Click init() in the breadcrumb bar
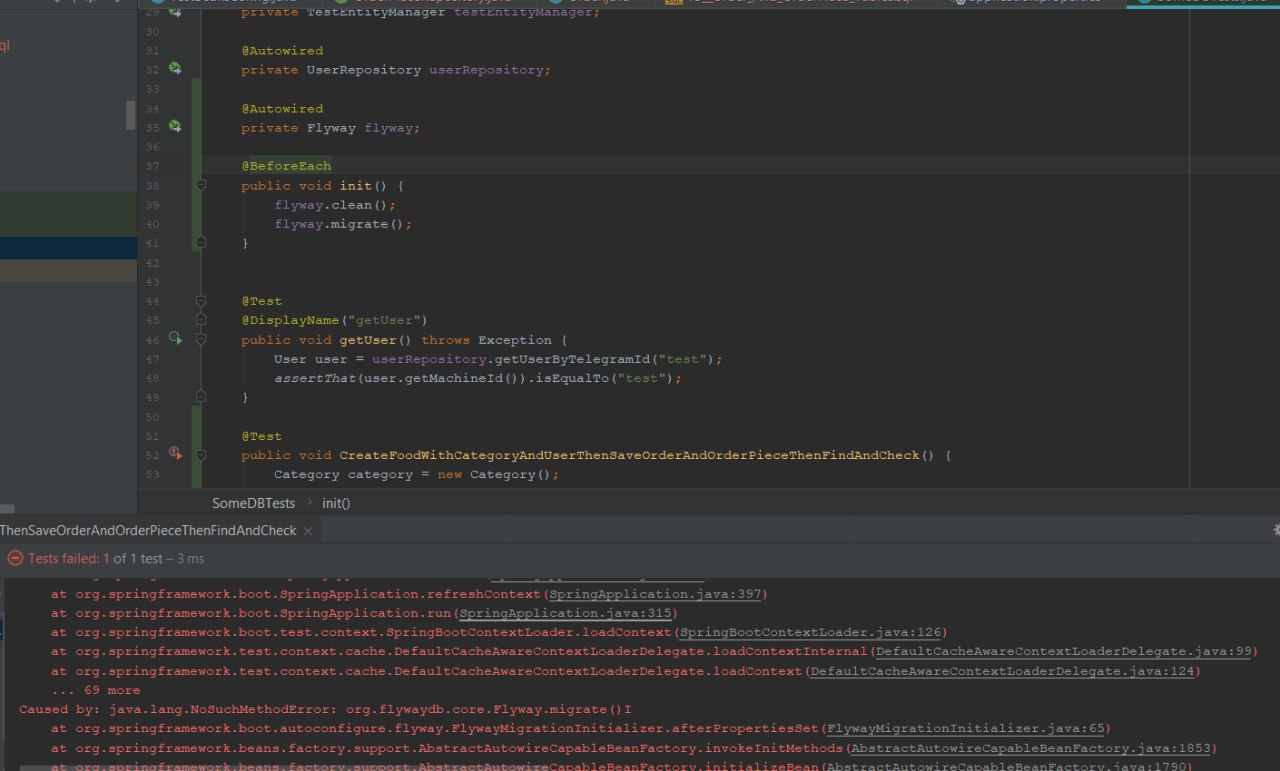The width and height of the screenshot is (1280, 771). click(336, 503)
